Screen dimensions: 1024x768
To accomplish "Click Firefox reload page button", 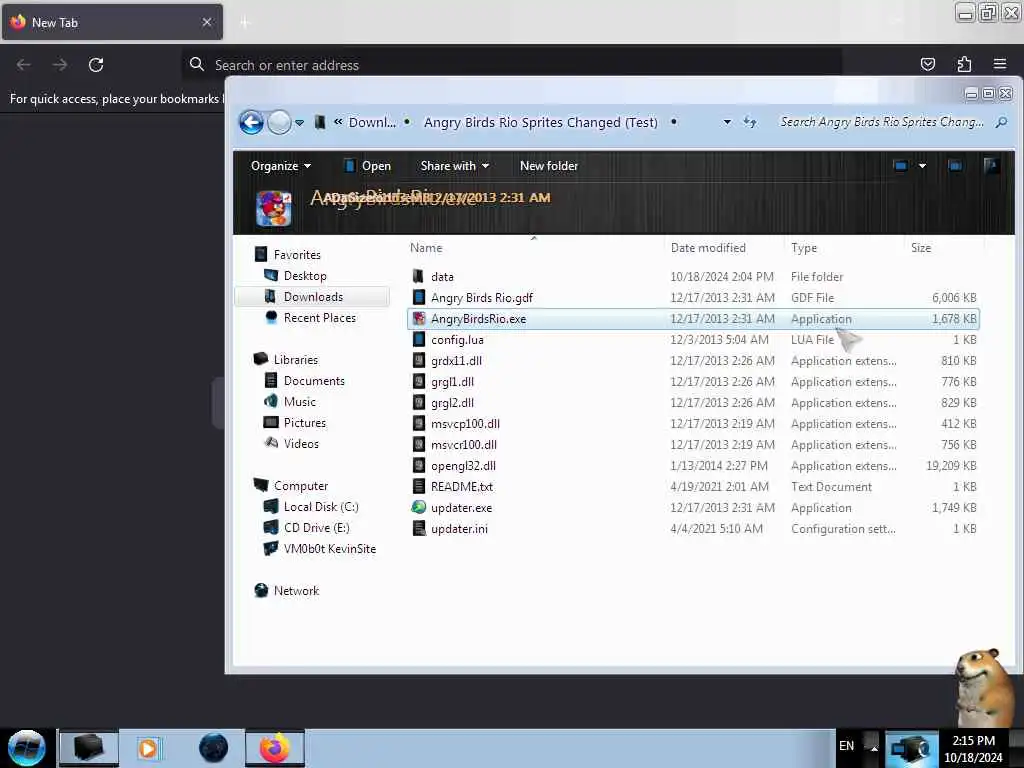I will coord(96,65).
